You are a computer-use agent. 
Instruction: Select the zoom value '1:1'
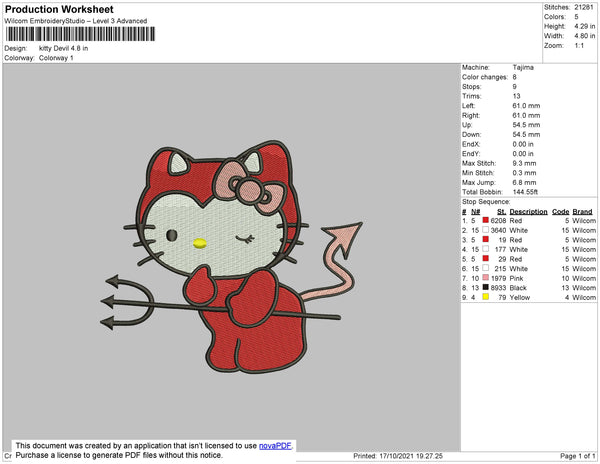click(579, 46)
